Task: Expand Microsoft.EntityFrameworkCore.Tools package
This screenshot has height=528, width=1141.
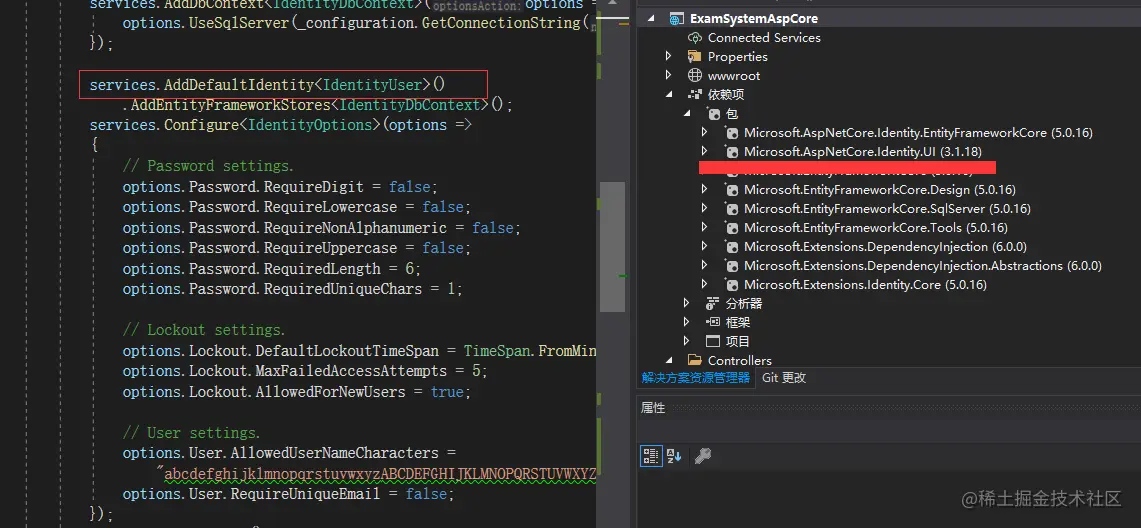Action: tap(704, 227)
